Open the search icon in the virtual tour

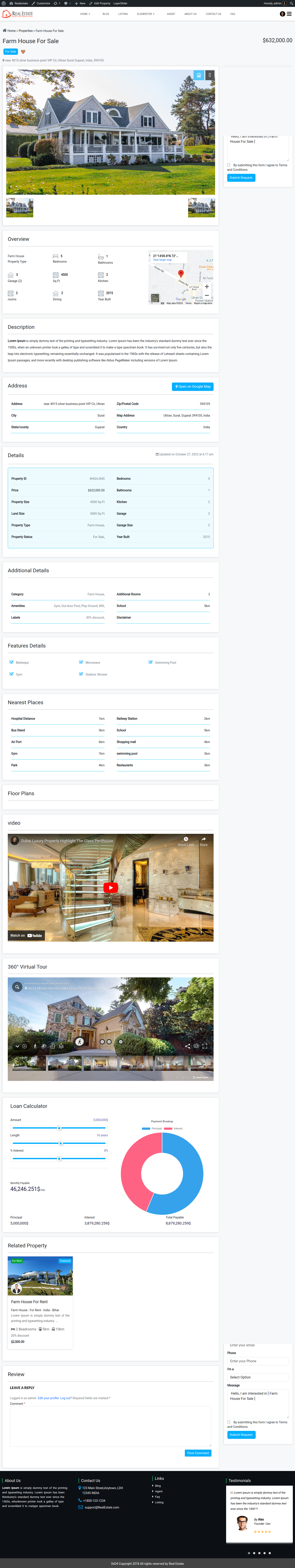pyautogui.click(x=17, y=987)
